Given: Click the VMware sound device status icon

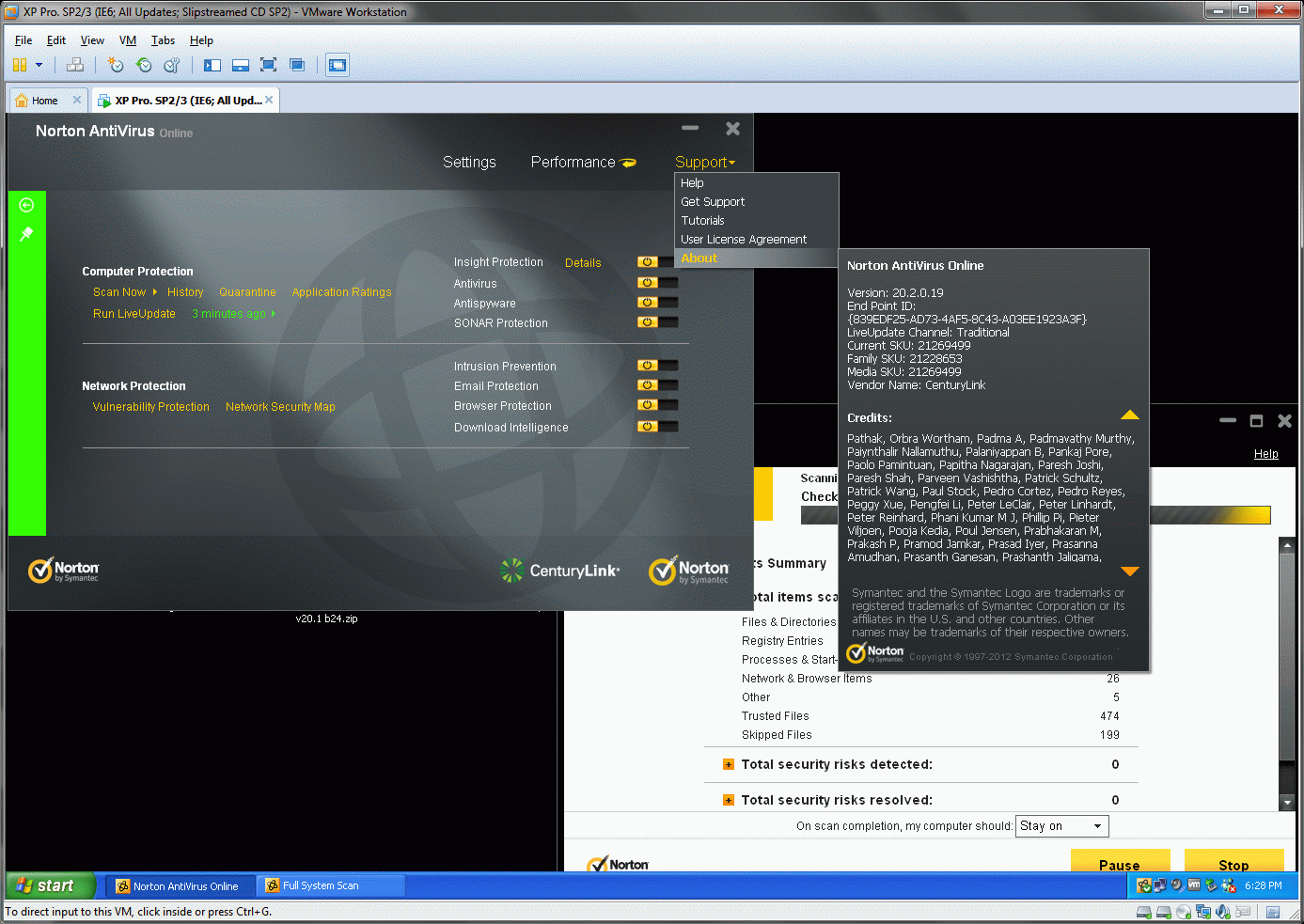Looking at the screenshot, I should [1222, 912].
